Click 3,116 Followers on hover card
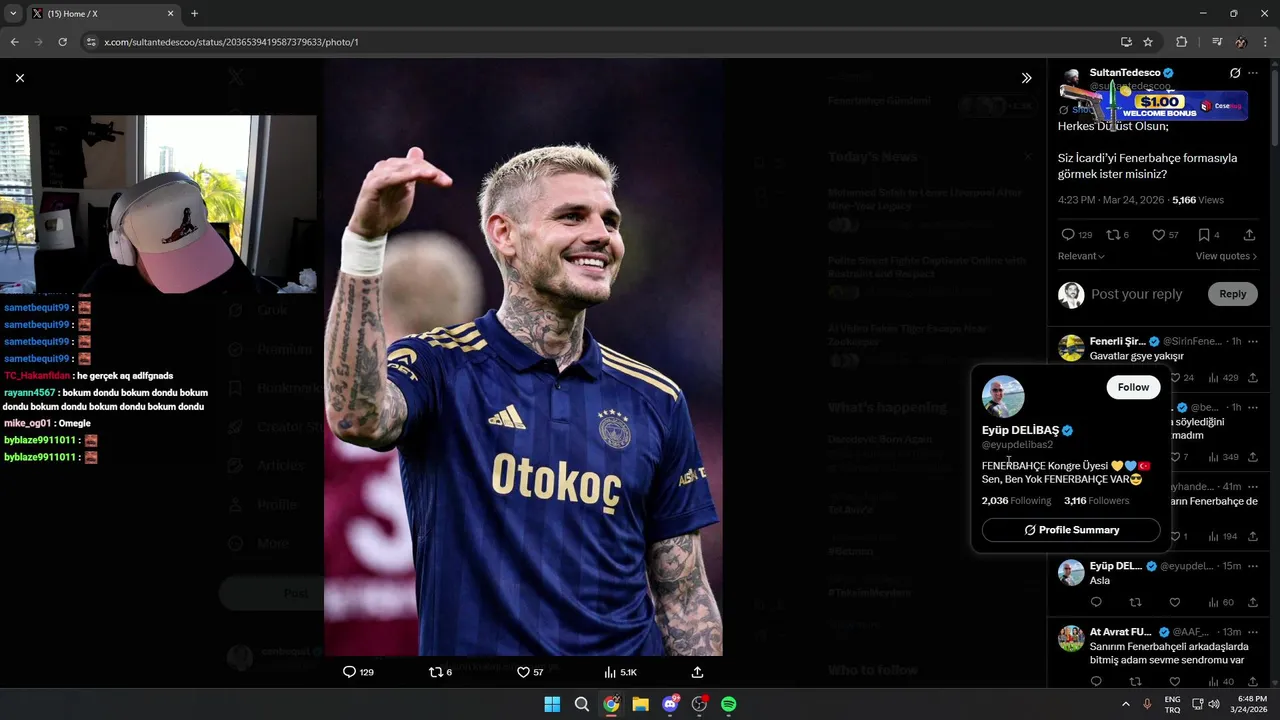This screenshot has width=1280, height=720. pyautogui.click(x=1096, y=501)
